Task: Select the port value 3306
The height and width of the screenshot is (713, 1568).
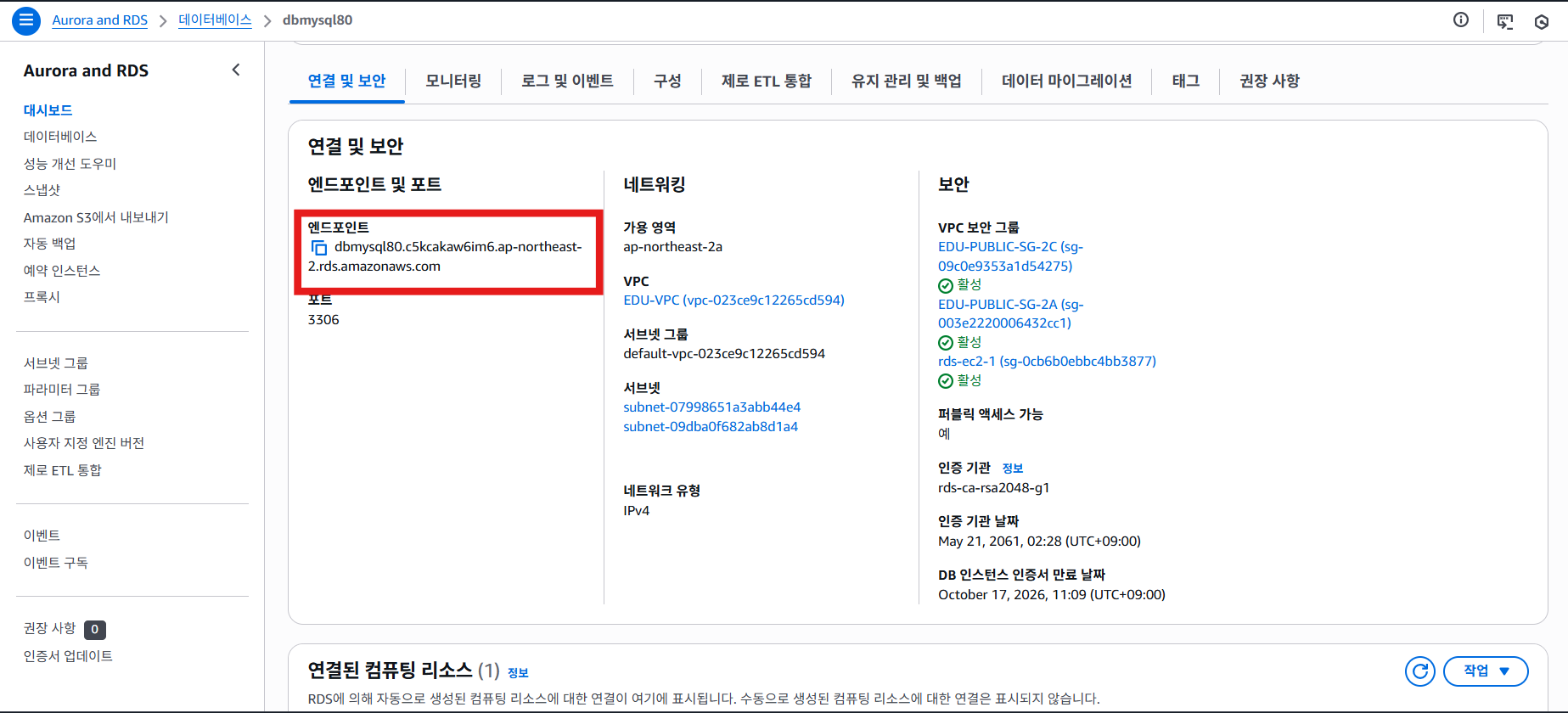Action: (323, 320)
